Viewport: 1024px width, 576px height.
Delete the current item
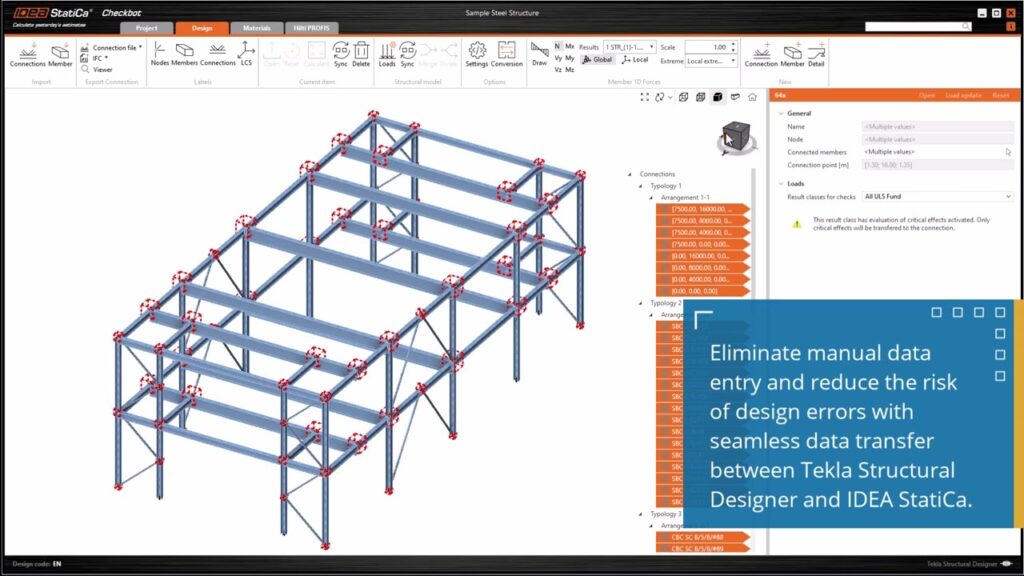pyautogui.click(x=361, y=54)
